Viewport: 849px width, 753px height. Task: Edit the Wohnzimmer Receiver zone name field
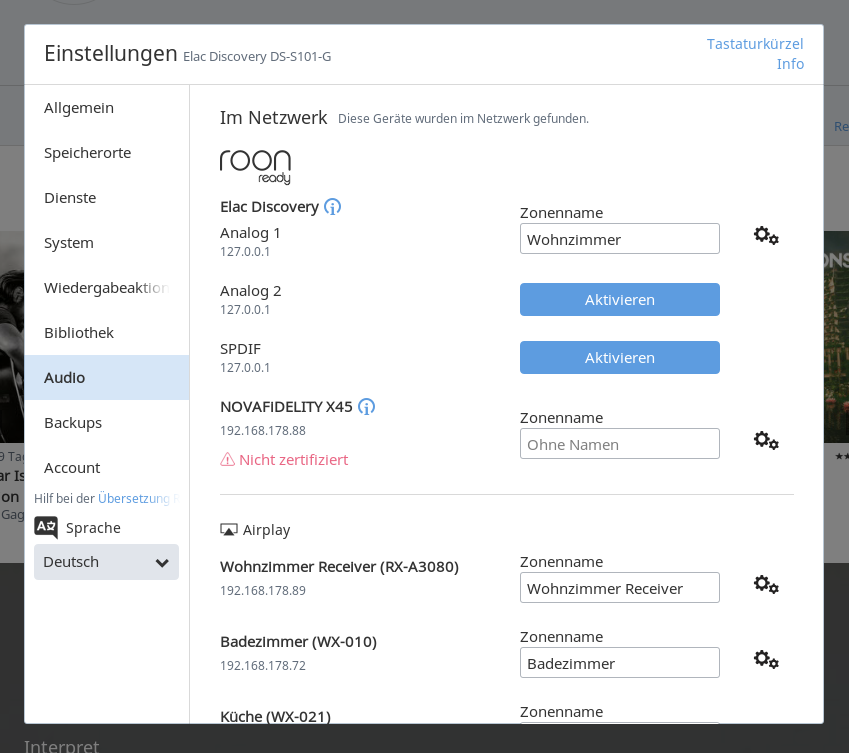[x=619, y=588]
